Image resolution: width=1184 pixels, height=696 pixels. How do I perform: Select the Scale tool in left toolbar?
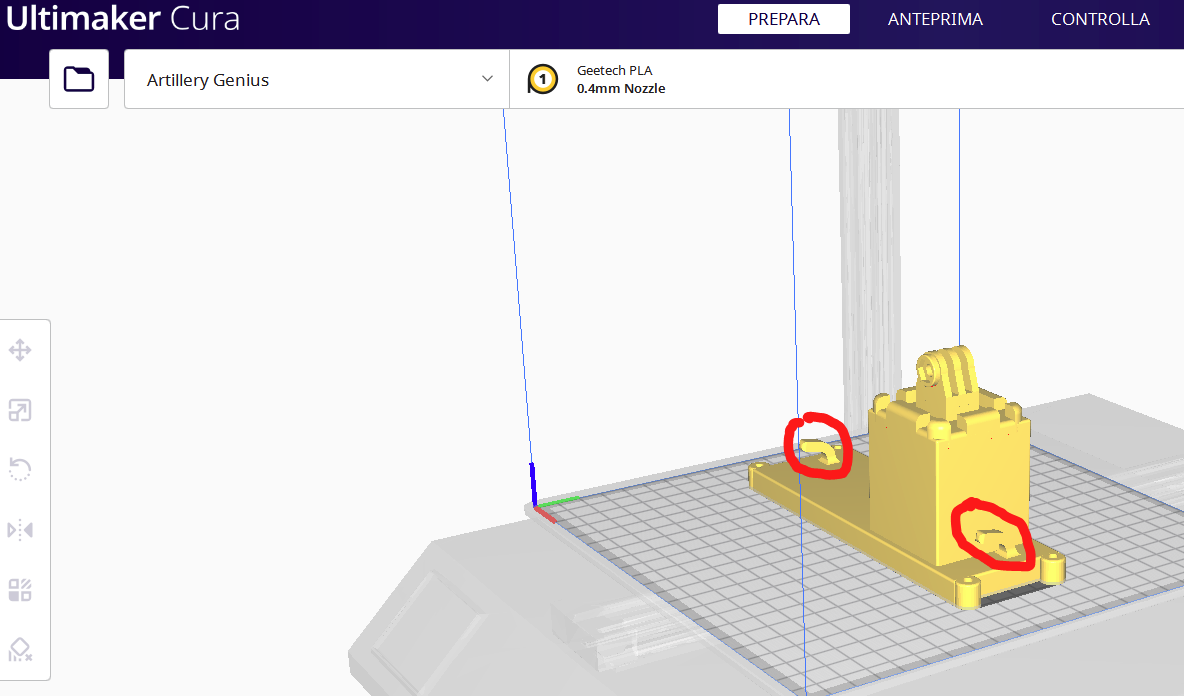[x=20, y=410]
